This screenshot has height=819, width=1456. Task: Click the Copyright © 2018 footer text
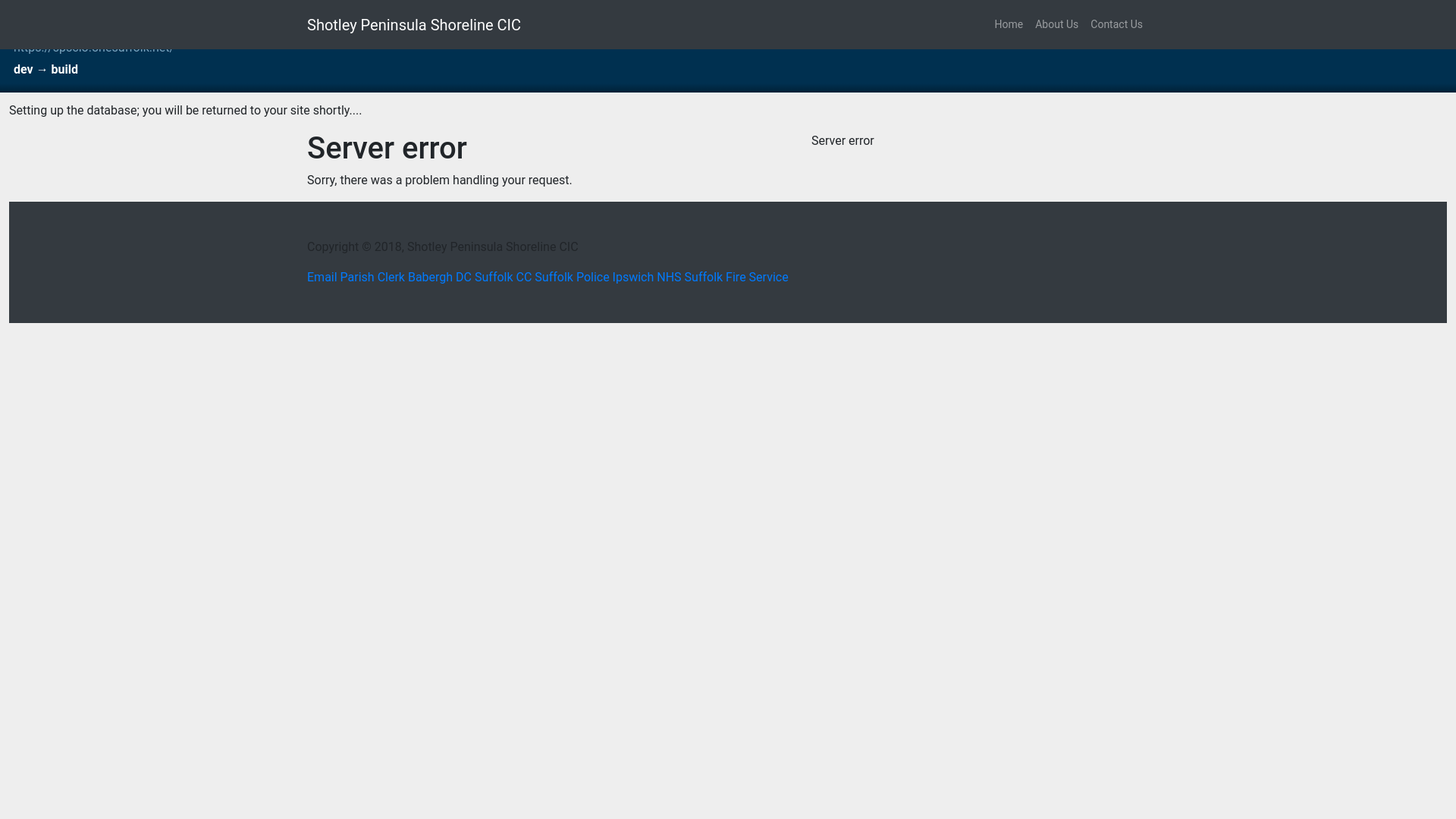point(442,247)
